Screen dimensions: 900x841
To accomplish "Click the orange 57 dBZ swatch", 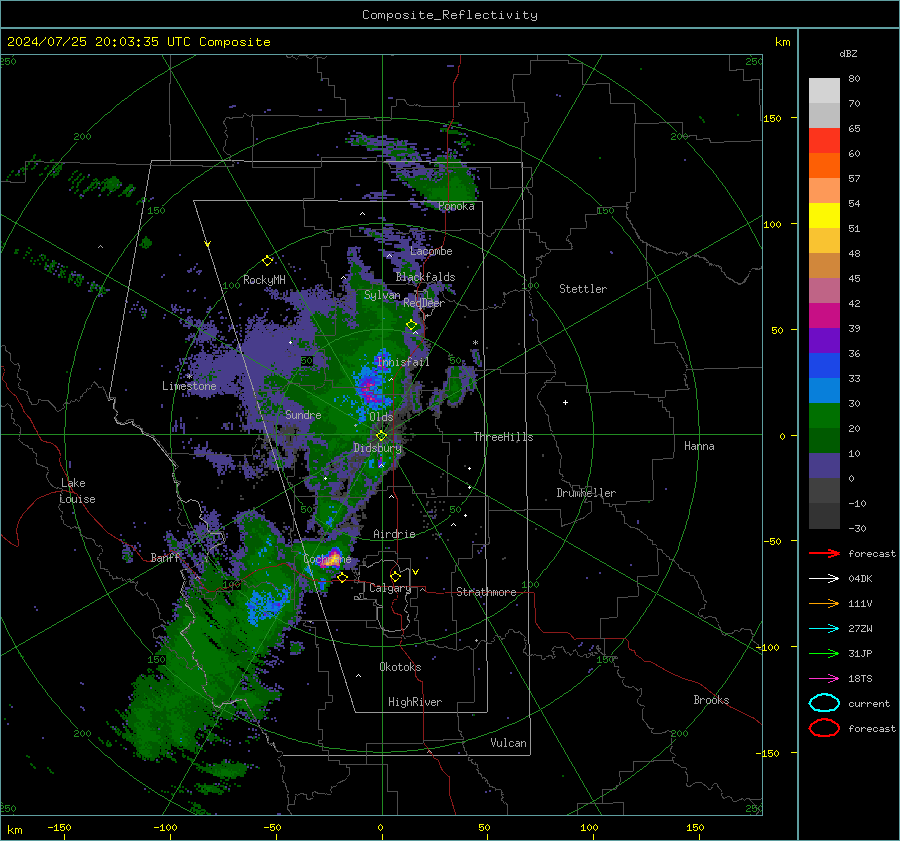I will pos(824,165).
